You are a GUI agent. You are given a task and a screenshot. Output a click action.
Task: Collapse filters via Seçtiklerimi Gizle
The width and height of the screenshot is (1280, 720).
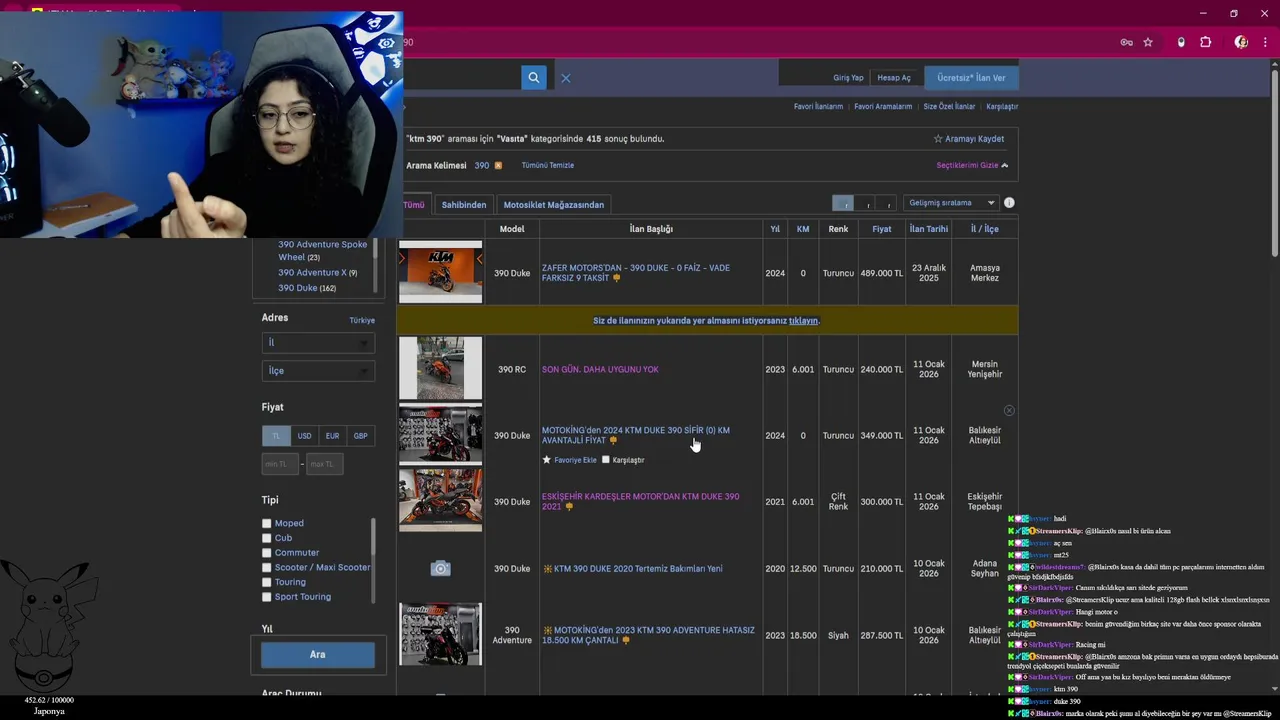(x=972, y=165)
